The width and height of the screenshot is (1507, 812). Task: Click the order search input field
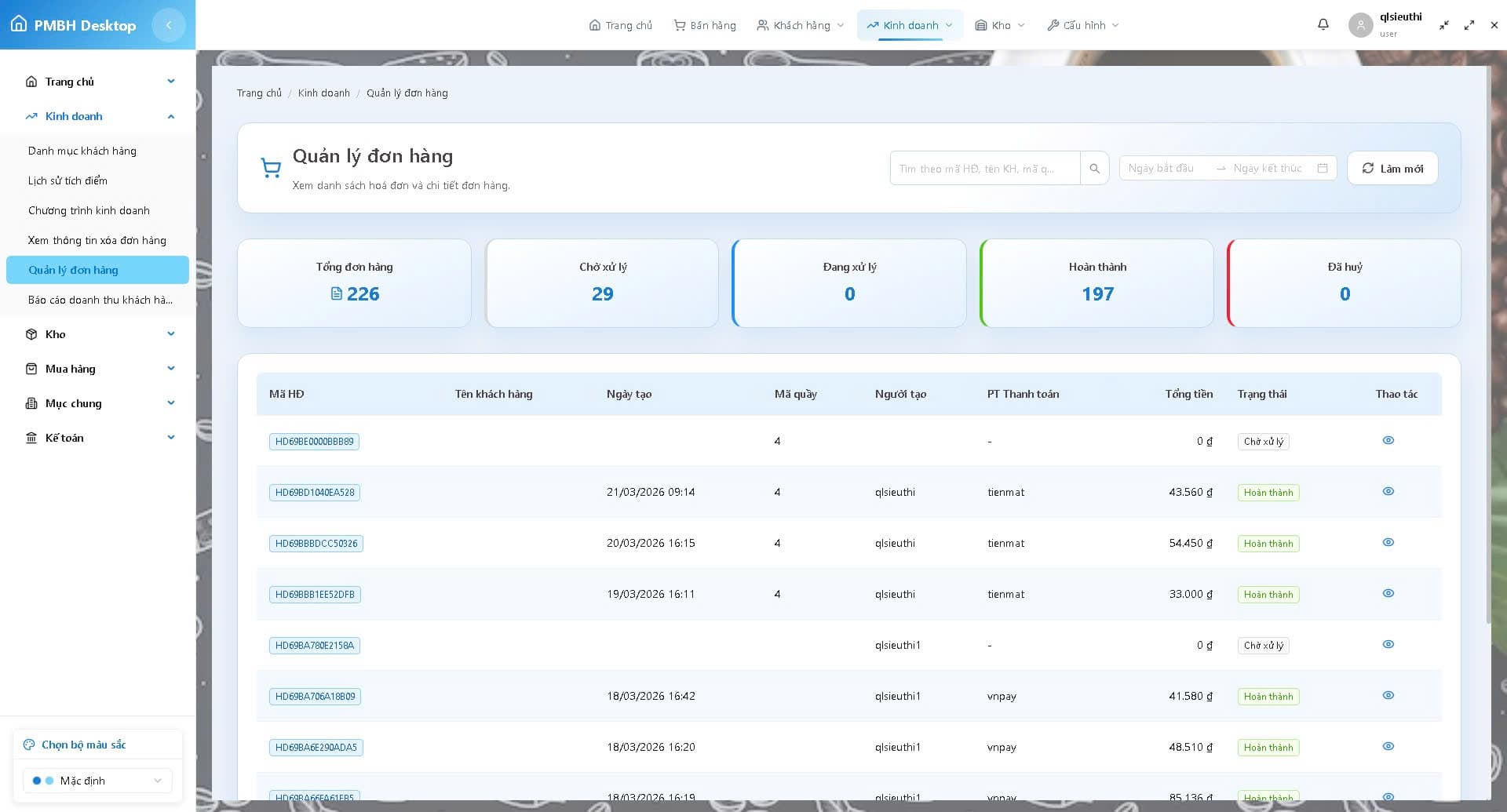985,168
